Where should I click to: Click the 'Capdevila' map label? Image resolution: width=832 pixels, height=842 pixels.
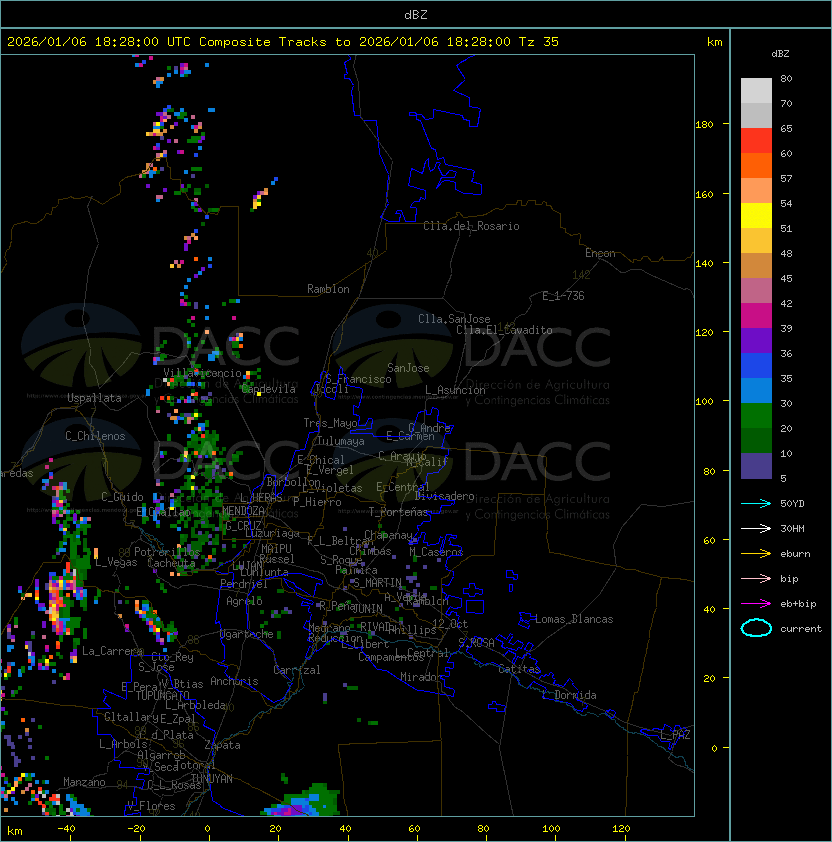click(x=269, y=389)
